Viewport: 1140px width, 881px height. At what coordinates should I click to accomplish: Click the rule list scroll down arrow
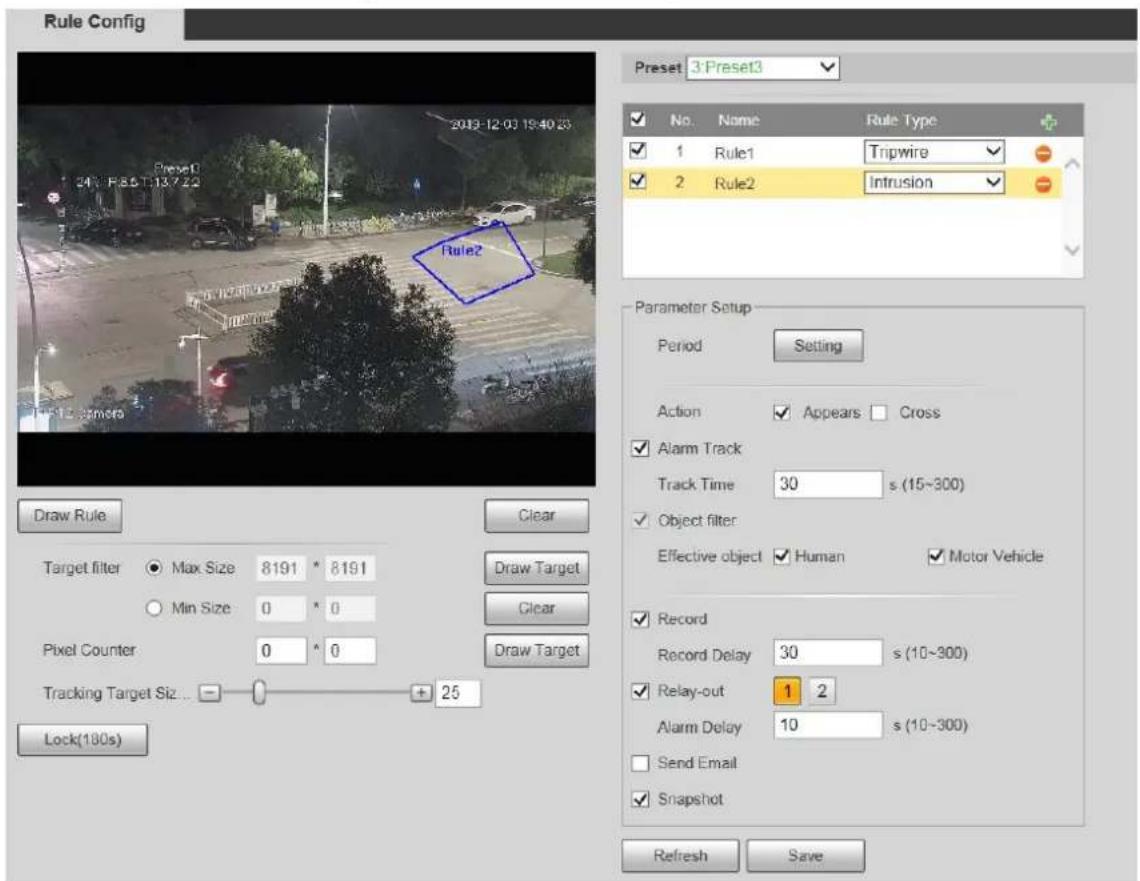1072,250
